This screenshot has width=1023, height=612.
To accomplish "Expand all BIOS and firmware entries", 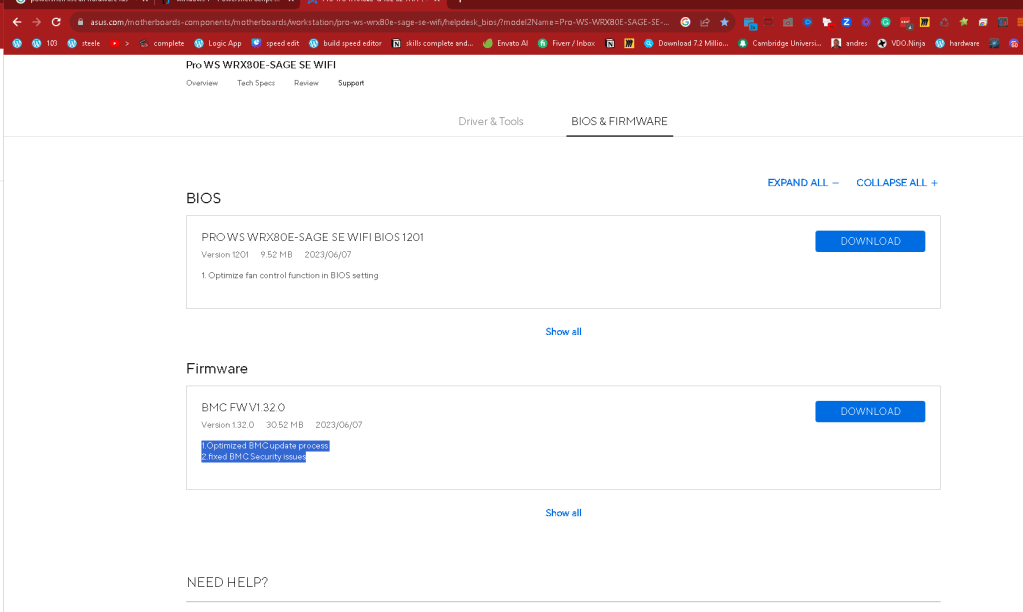I will [x=803, y=183].
